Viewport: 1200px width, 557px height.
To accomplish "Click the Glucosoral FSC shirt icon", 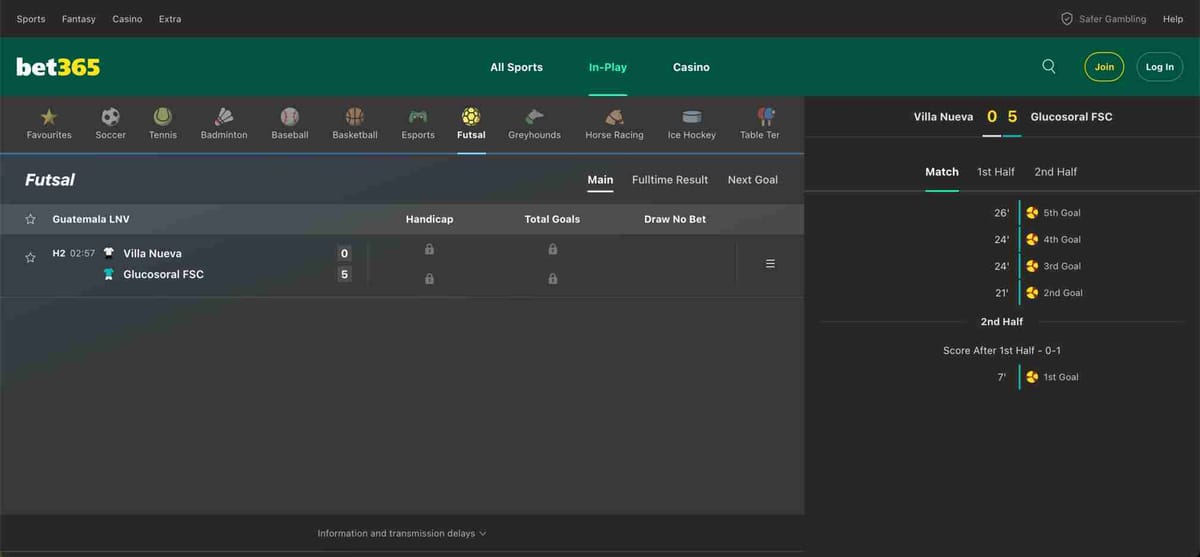I will click(x=108, y=274).
